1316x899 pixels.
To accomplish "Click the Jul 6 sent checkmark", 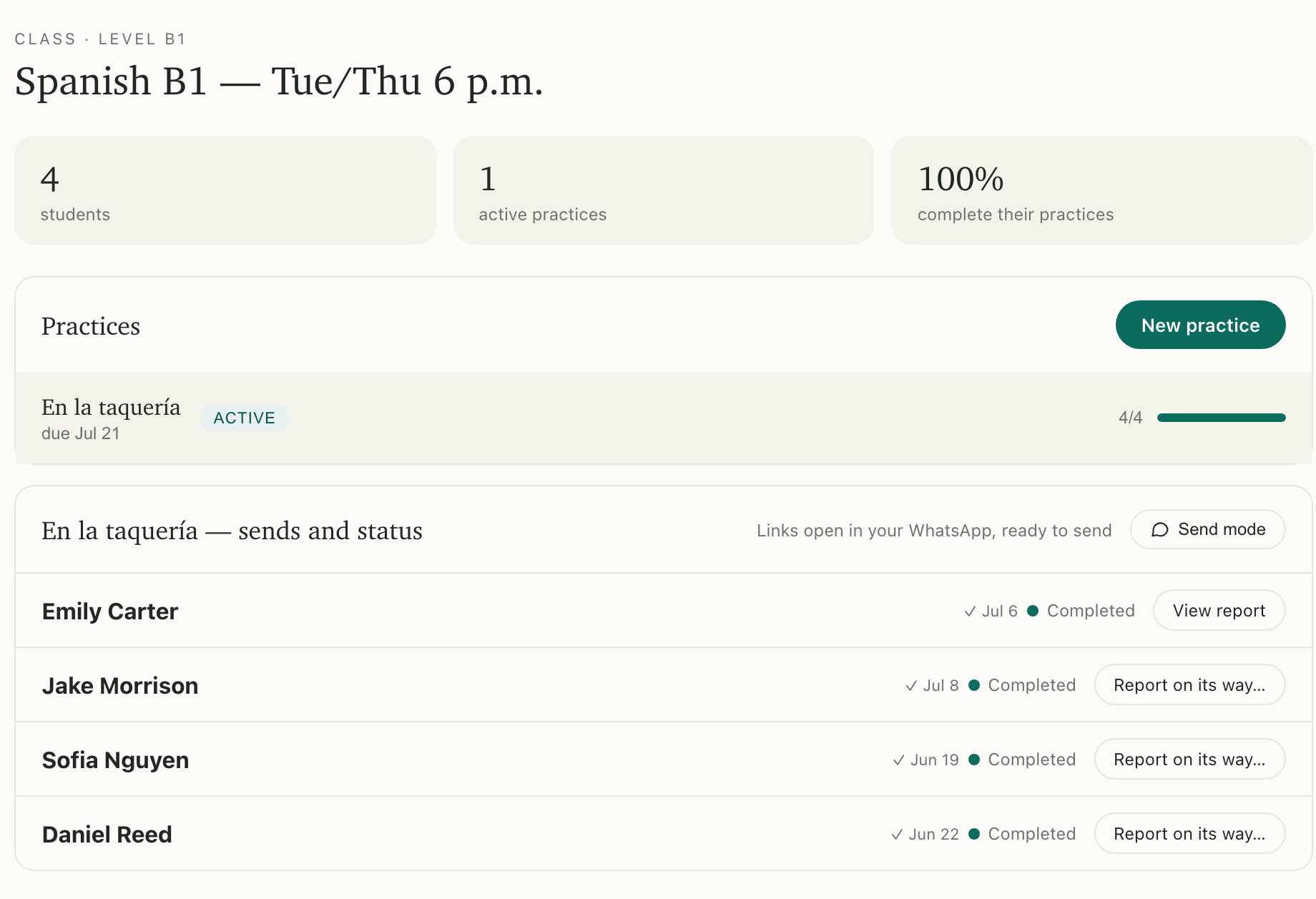I will pos(970,611).
